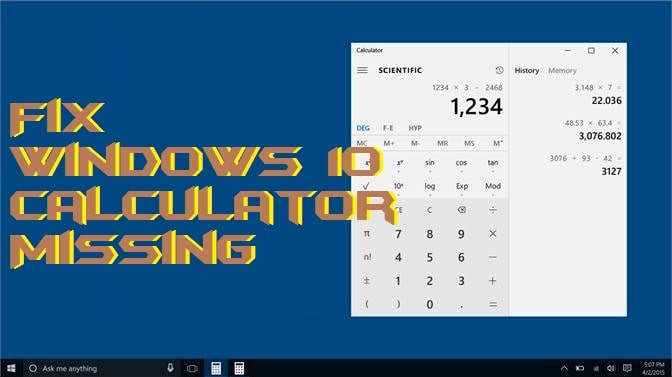672x377 pixels.
Task: Click the MS memory store button
Action: click(469, 143)
